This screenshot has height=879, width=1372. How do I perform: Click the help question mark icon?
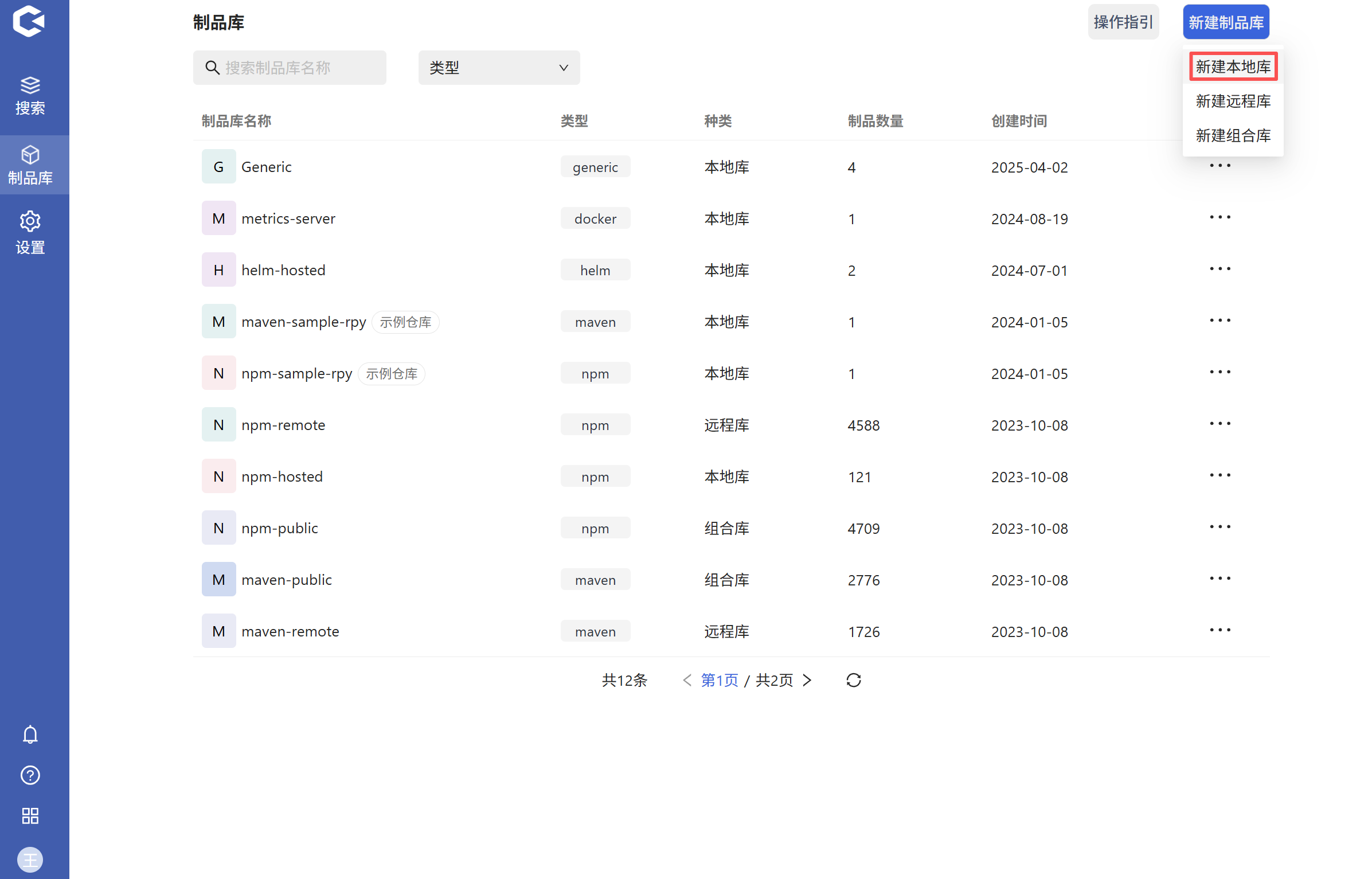click(30, 775)
